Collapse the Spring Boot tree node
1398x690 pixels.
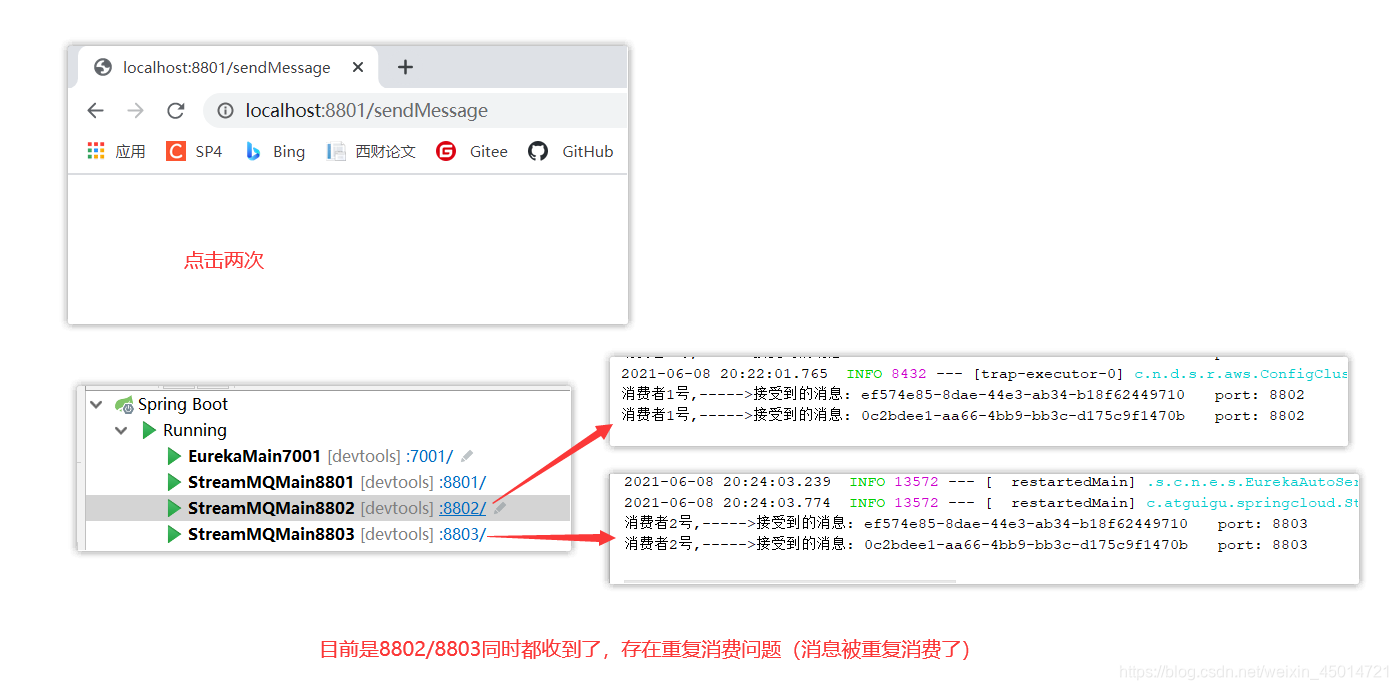click(96, 404)
